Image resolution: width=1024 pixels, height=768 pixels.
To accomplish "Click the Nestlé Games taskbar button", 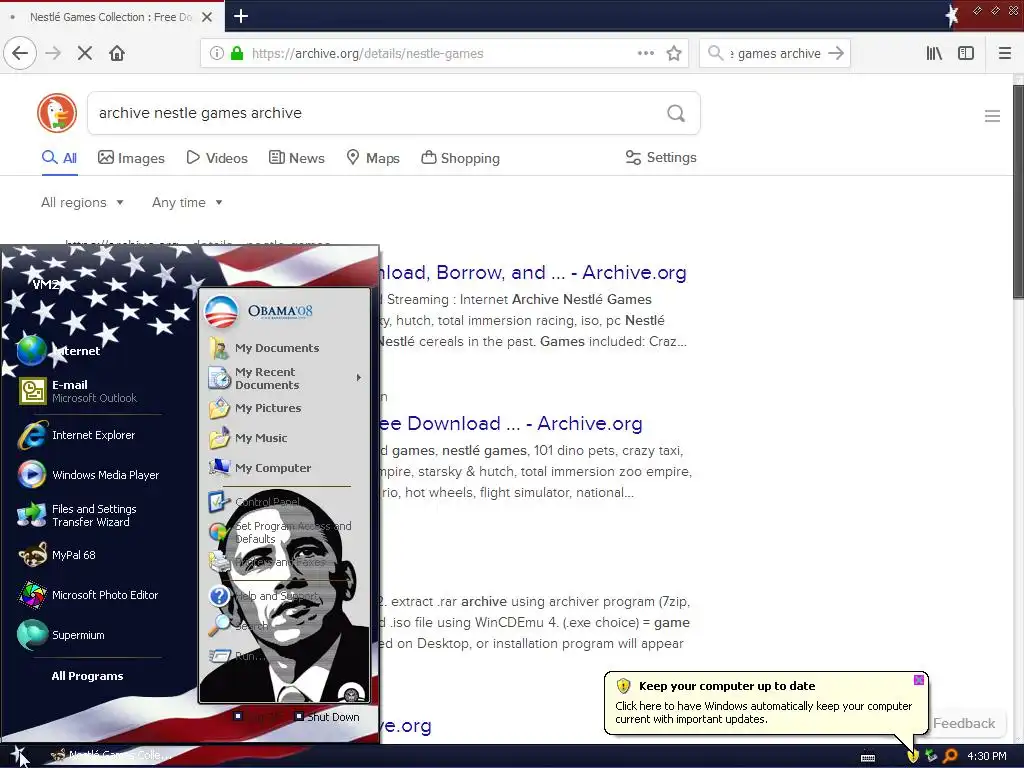I will [111, 755].
